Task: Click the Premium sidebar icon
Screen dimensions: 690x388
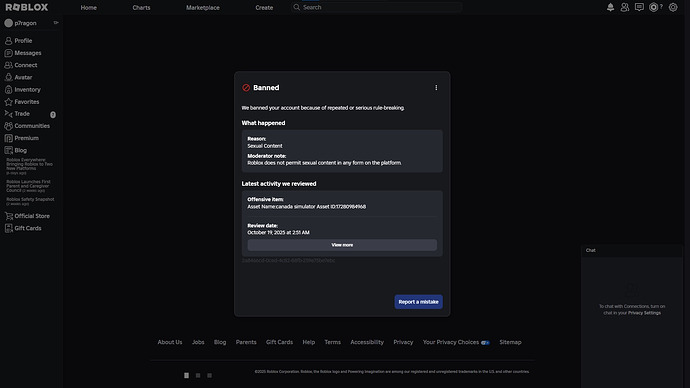Action: tap(8, 138)
